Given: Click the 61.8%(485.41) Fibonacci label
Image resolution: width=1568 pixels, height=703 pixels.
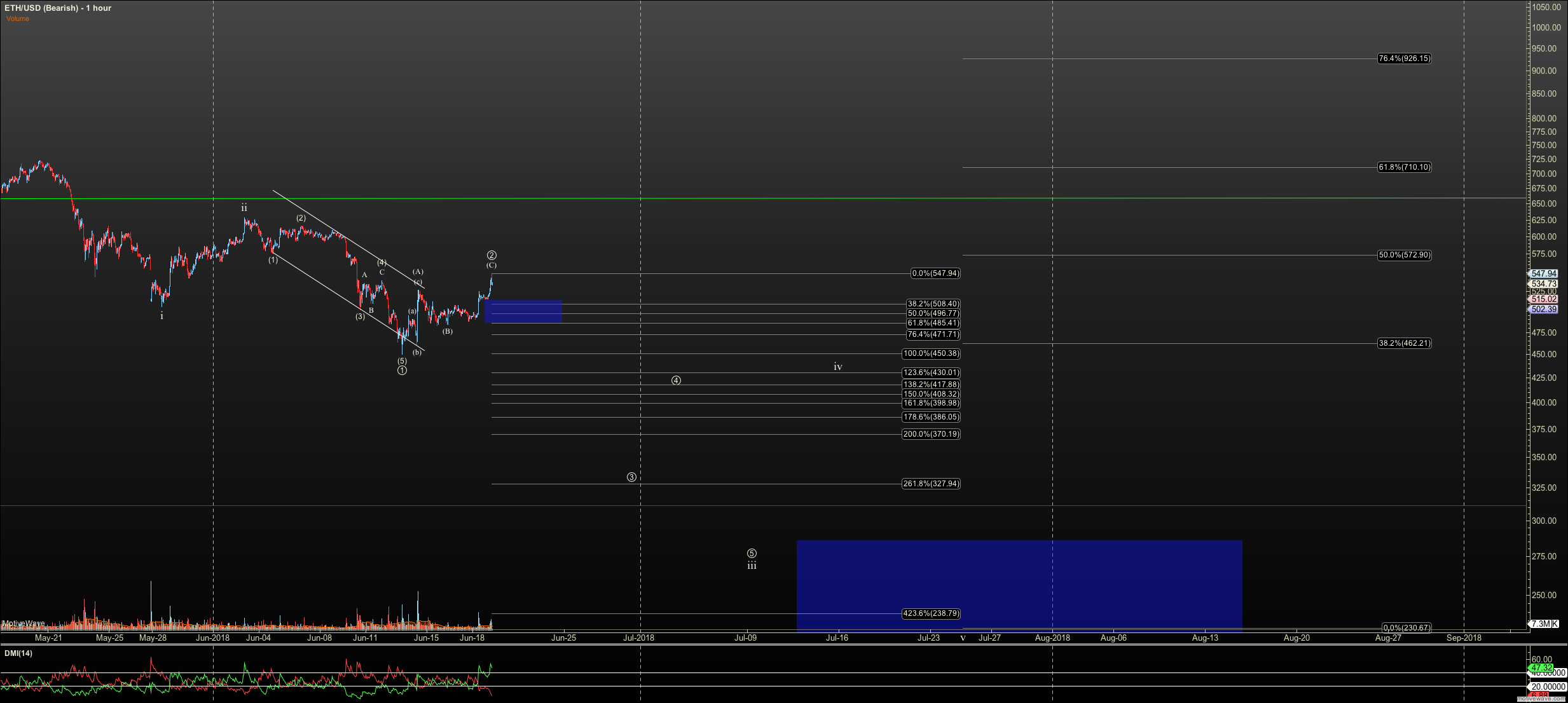Looking at the screenshot, I should 933,324.
